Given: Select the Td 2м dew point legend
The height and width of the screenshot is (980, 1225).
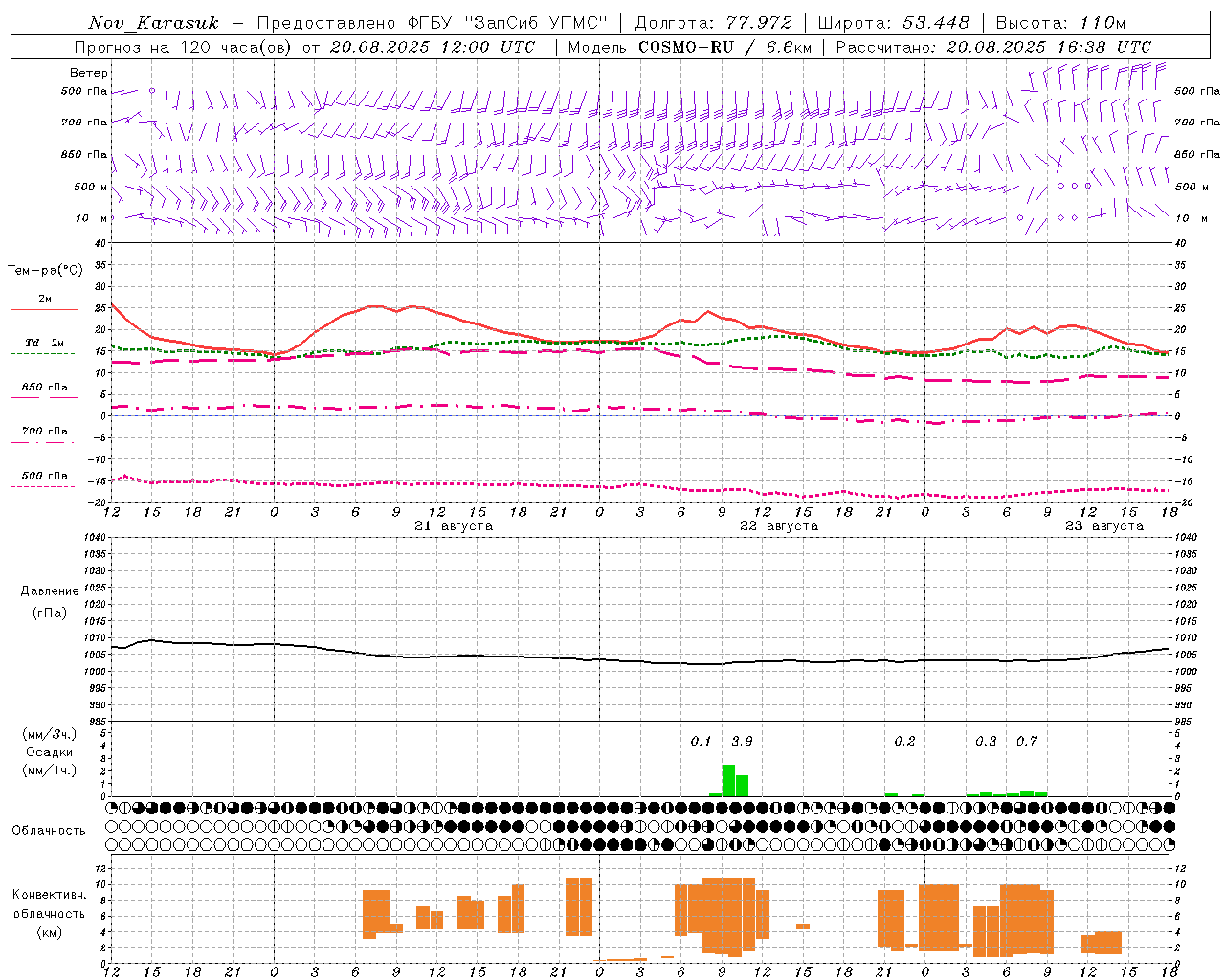Looking at the screenshot, I should click(x=44, y=347).
